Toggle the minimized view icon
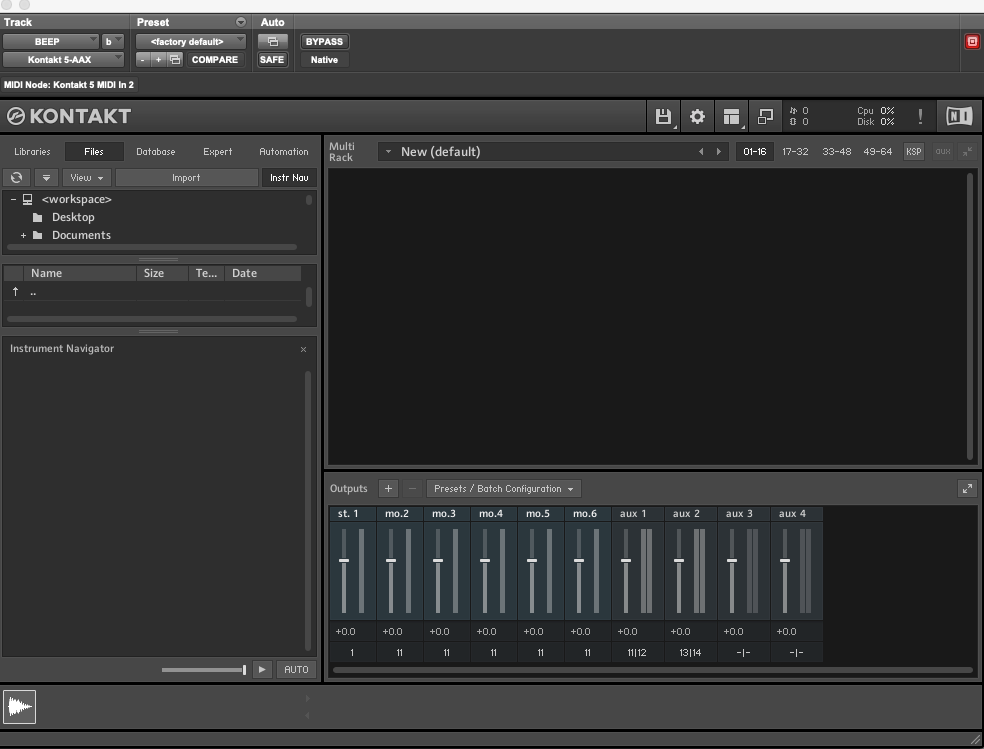This screenshot has height=749, width=984. click(x=765, y=117)
